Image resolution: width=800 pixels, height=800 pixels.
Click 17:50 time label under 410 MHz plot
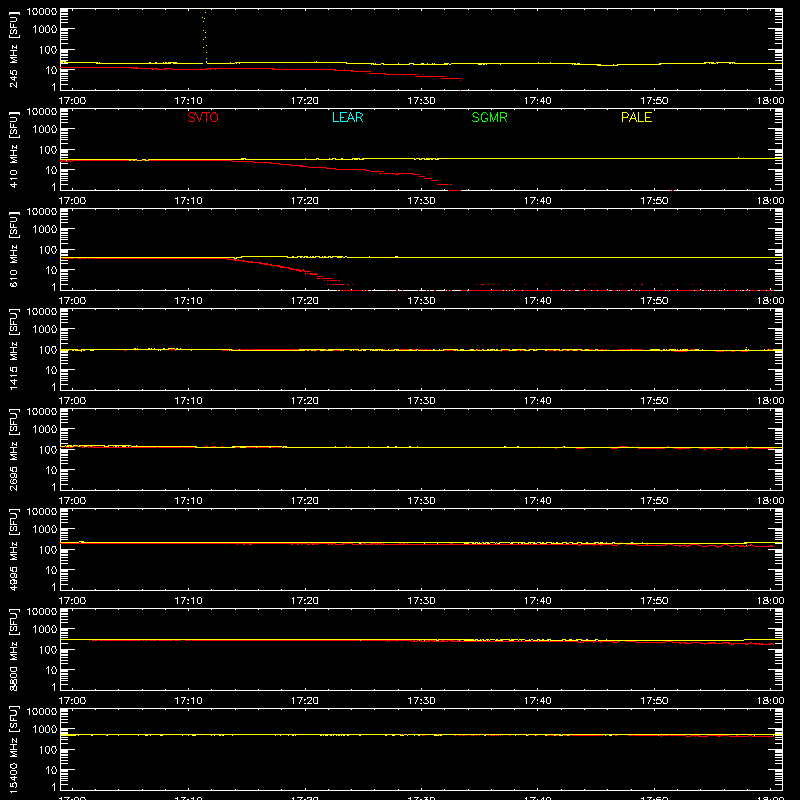click(654, 201)
